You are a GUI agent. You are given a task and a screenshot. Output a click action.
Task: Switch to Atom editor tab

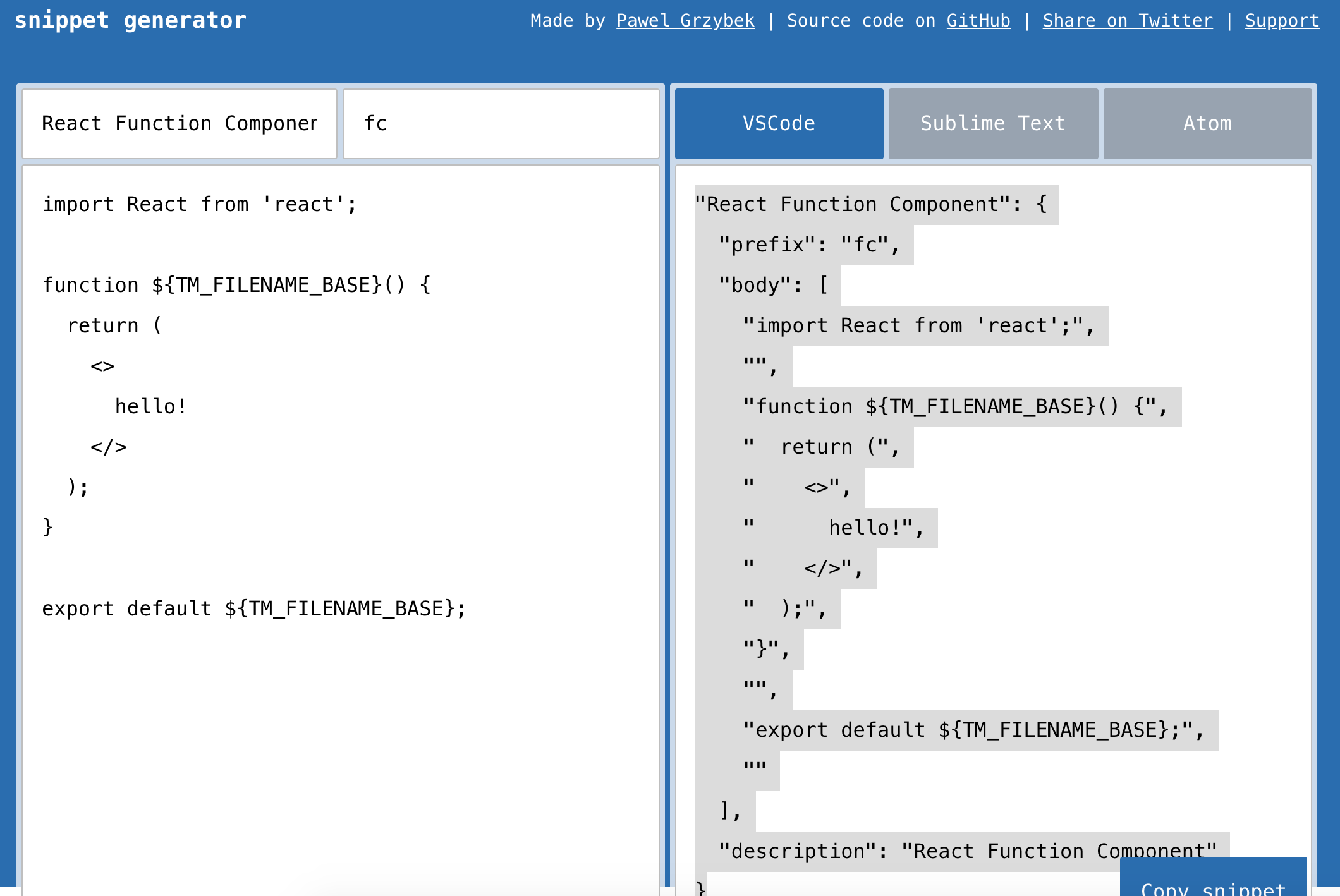[x=1207, y=123]
